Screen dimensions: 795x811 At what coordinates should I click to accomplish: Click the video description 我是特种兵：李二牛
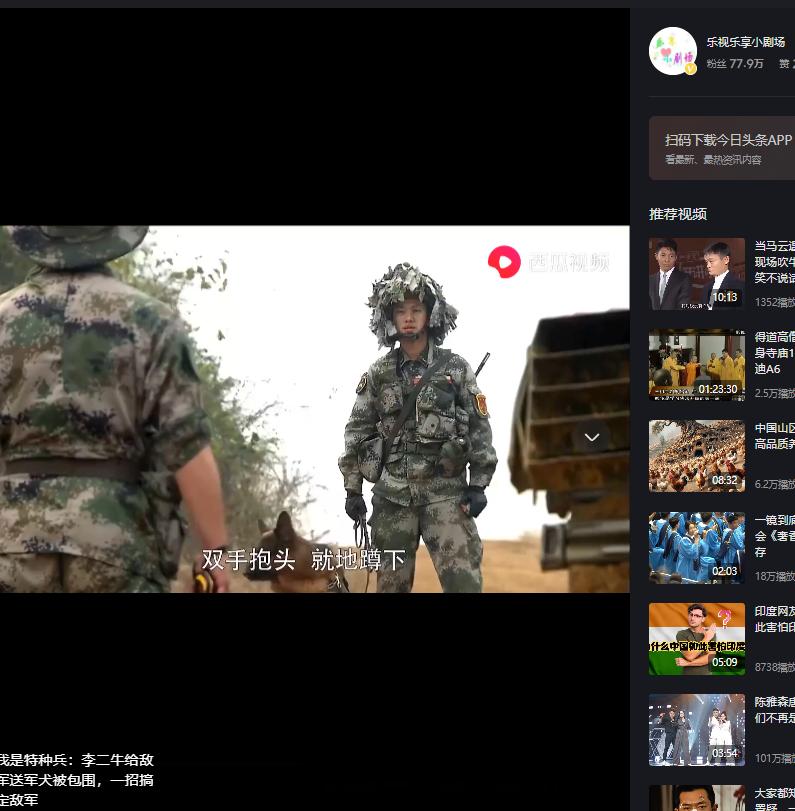pyautogui.click(x=77, y=780)
